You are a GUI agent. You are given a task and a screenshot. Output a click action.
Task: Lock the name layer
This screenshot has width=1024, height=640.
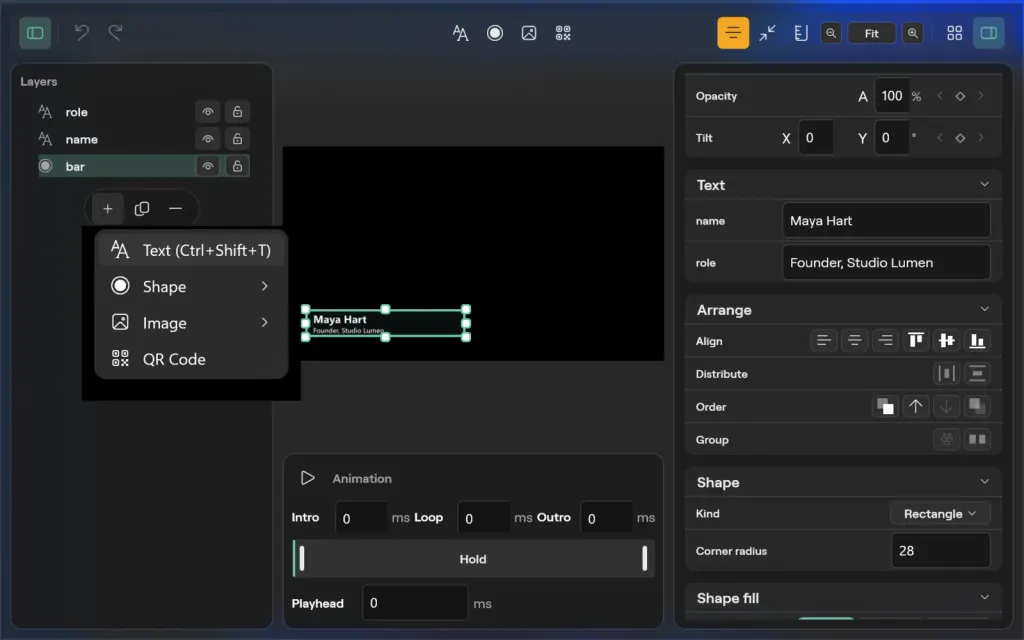click(238, 139)
